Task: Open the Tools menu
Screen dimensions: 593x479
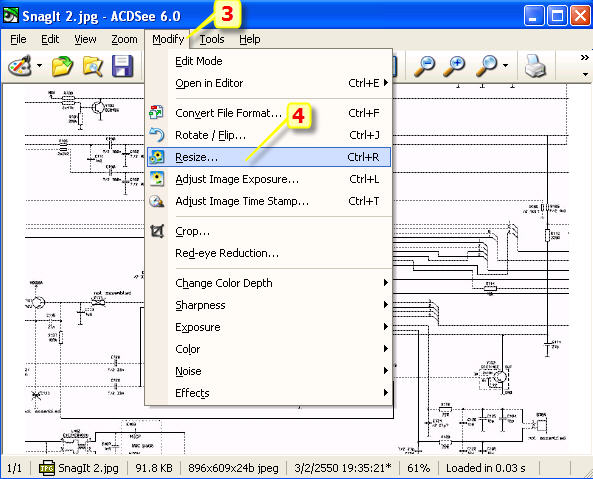Action: [x=212, y=39]
